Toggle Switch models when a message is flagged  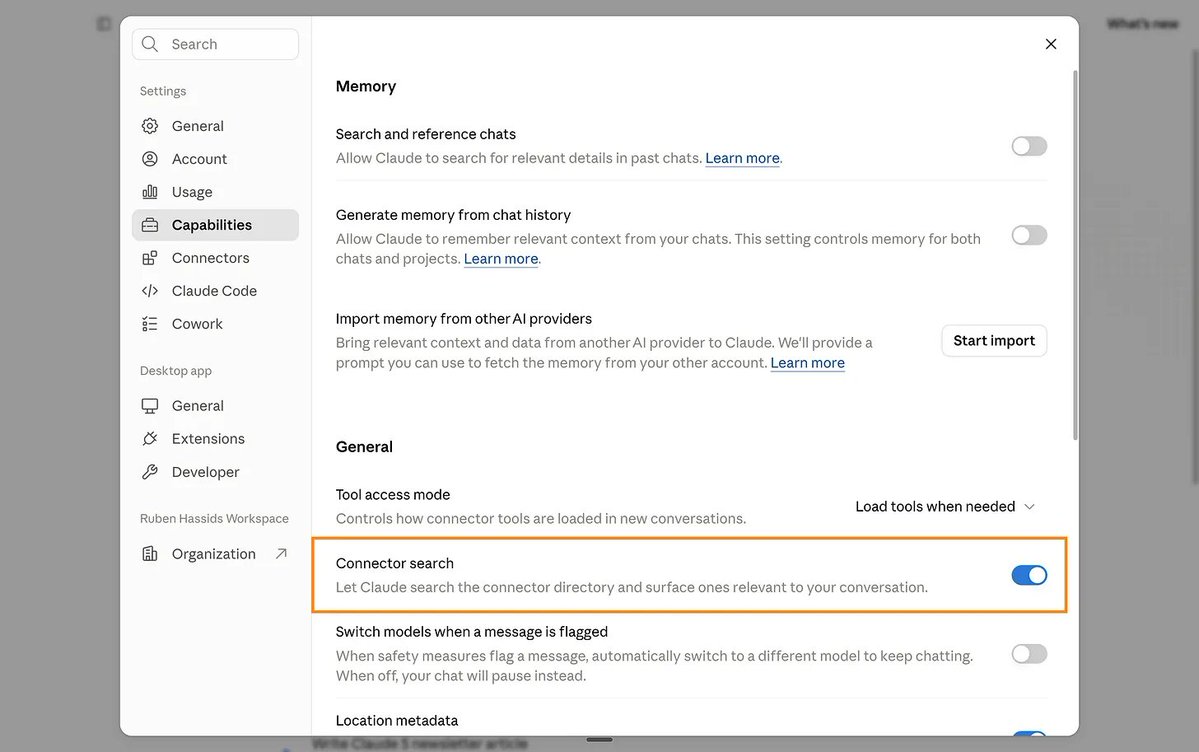[1028, 653]
